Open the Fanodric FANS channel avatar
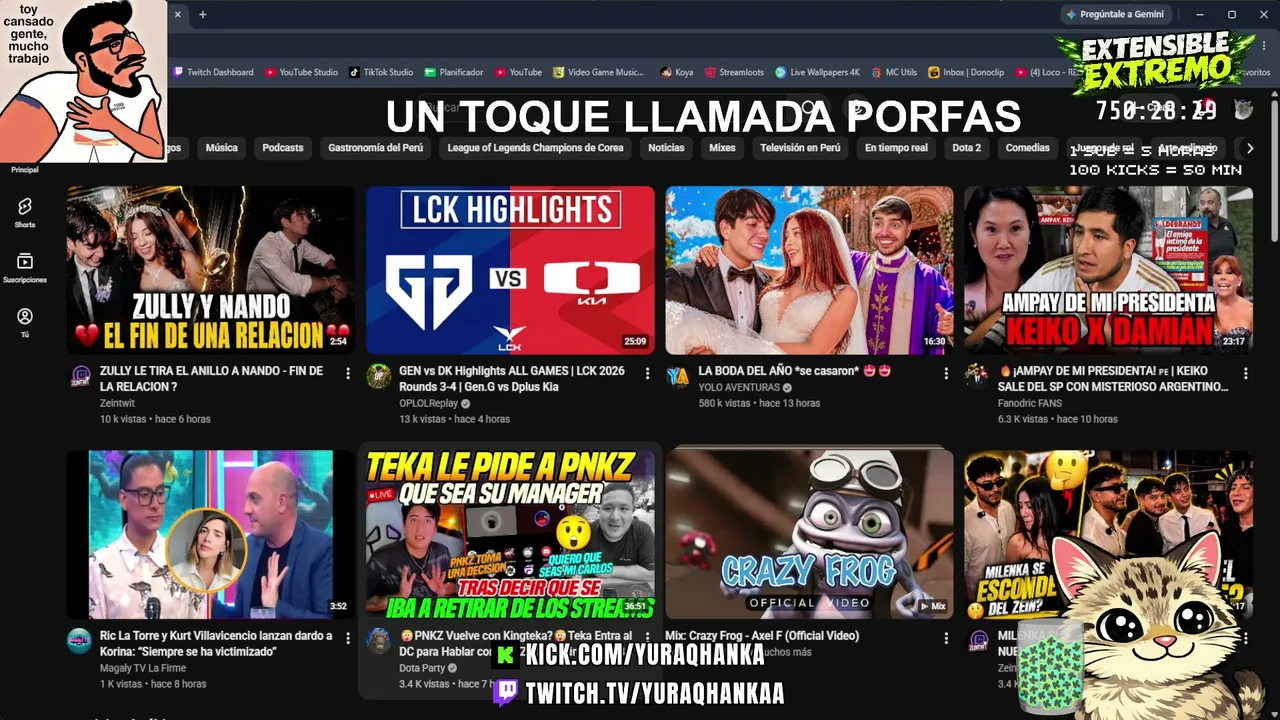Image resolution: width=1280 pixels, height=720 pixels. 976,377
